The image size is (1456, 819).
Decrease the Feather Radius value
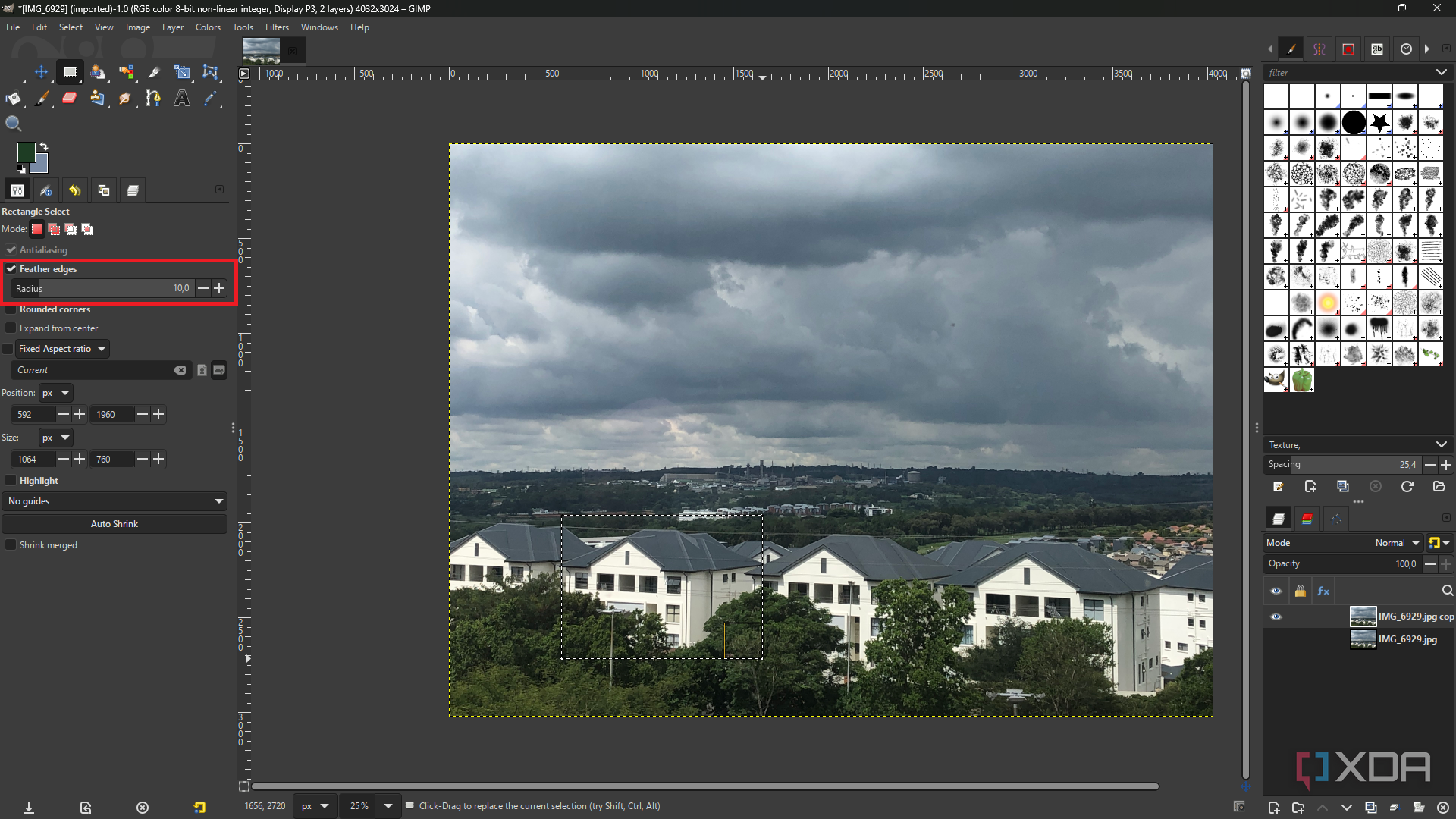pyautogui.click(x=202, y=288)
